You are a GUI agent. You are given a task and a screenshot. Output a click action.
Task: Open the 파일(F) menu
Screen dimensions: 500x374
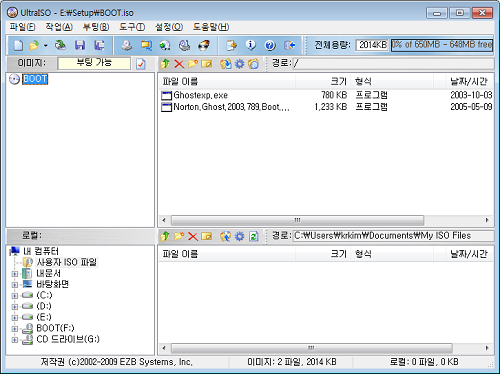tap(22, 27)
